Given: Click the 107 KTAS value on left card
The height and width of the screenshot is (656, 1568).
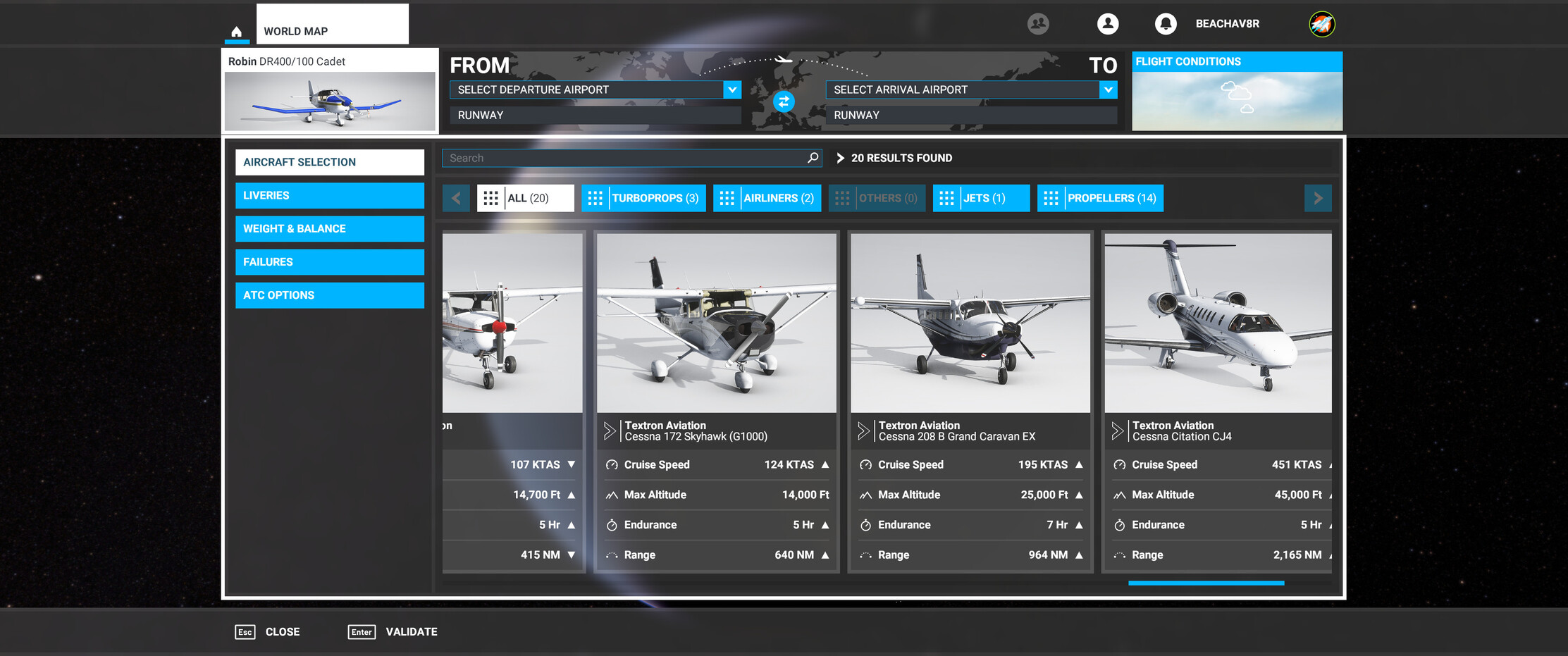Looking at the screenshot, I should click(535, 465).
